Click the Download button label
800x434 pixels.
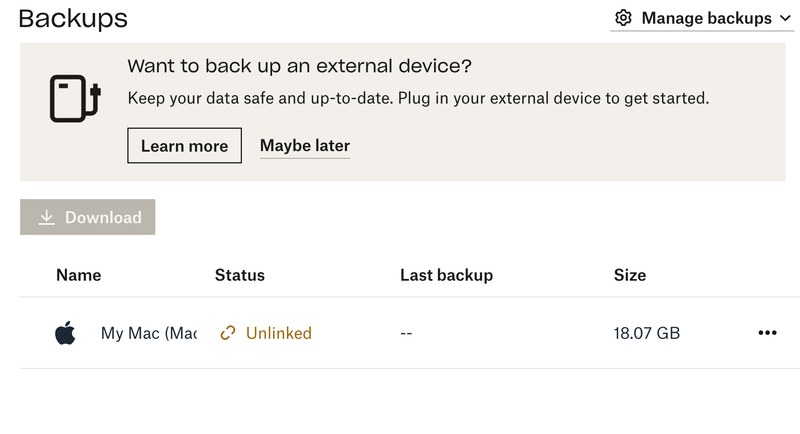[x=103, y=217]
